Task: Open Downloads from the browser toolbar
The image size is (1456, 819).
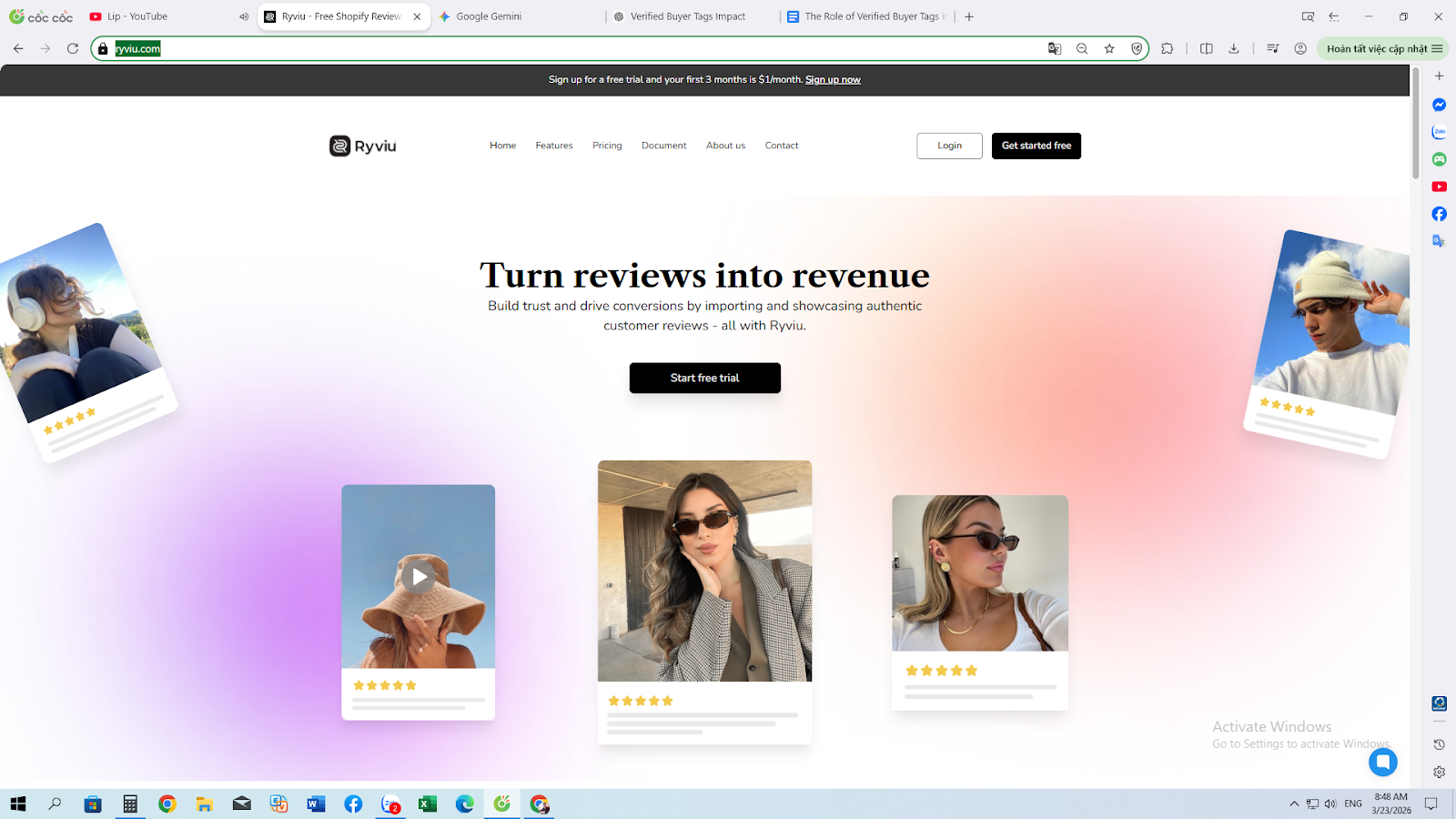Action: point(1233,48)
